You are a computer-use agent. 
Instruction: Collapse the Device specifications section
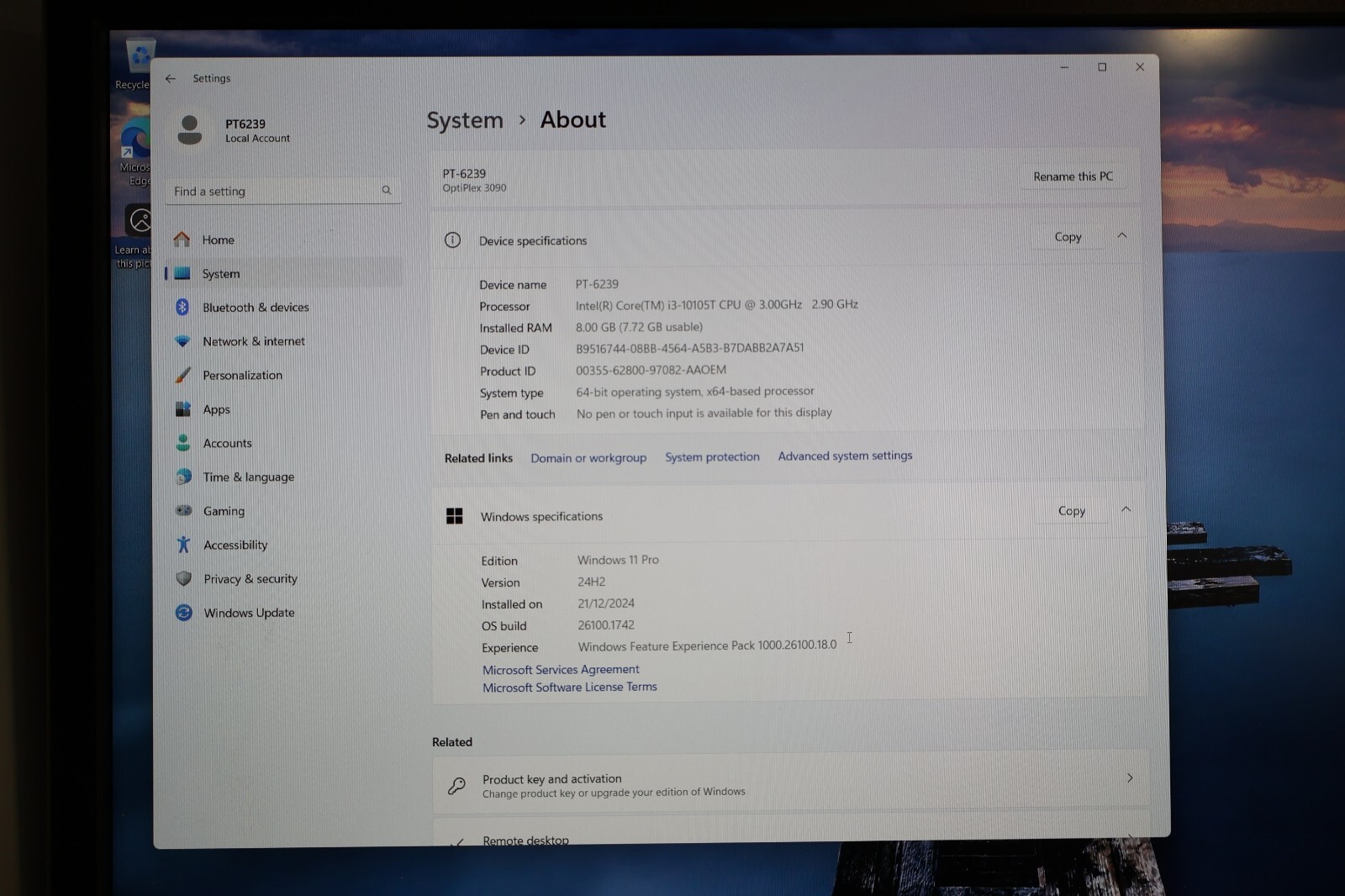point(1122,235)
